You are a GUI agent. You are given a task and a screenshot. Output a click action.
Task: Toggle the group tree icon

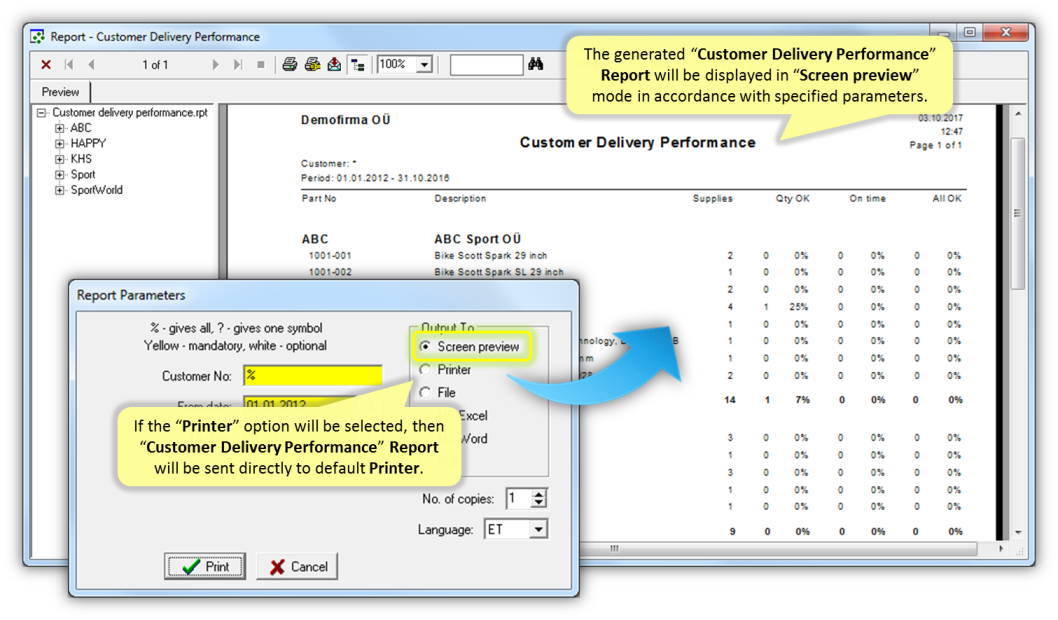pos(357,65)
